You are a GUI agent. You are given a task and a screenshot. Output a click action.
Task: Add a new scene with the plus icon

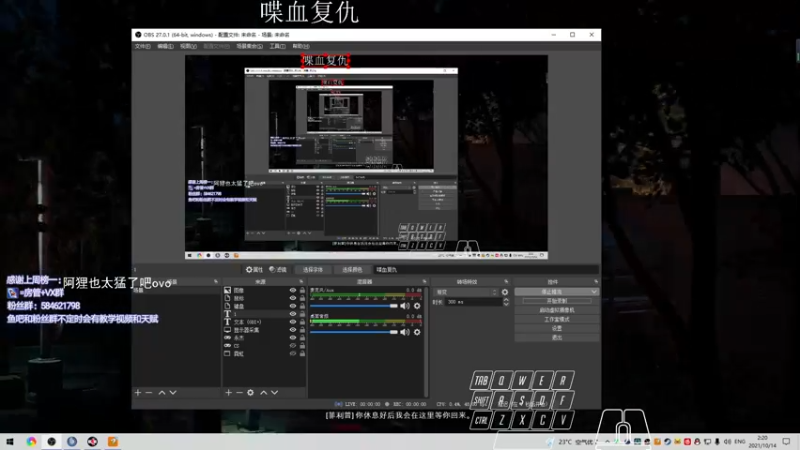(138, 392)
